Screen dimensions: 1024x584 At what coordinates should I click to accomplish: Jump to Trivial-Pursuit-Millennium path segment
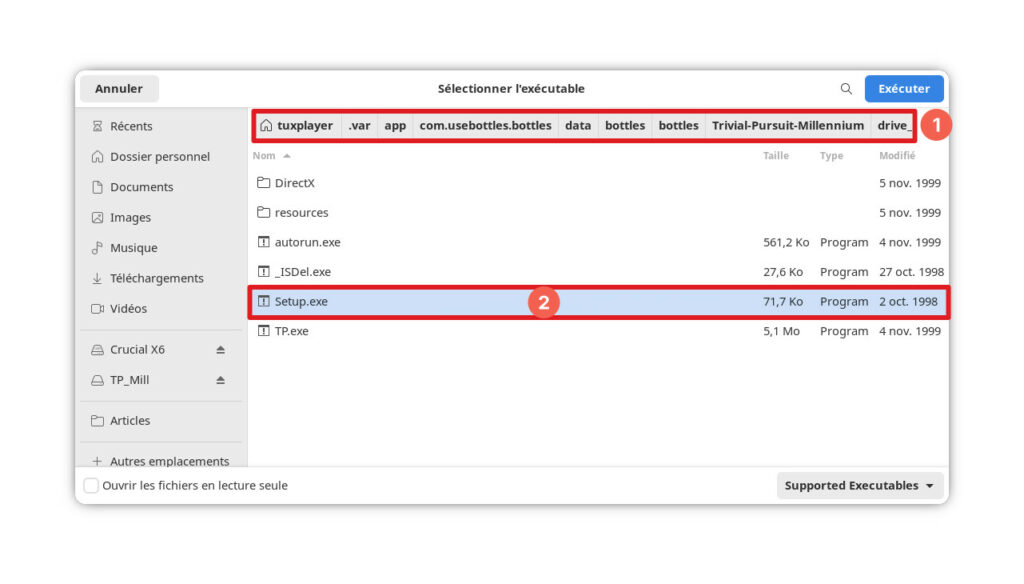pyautogui.click(x=787, y=126)
